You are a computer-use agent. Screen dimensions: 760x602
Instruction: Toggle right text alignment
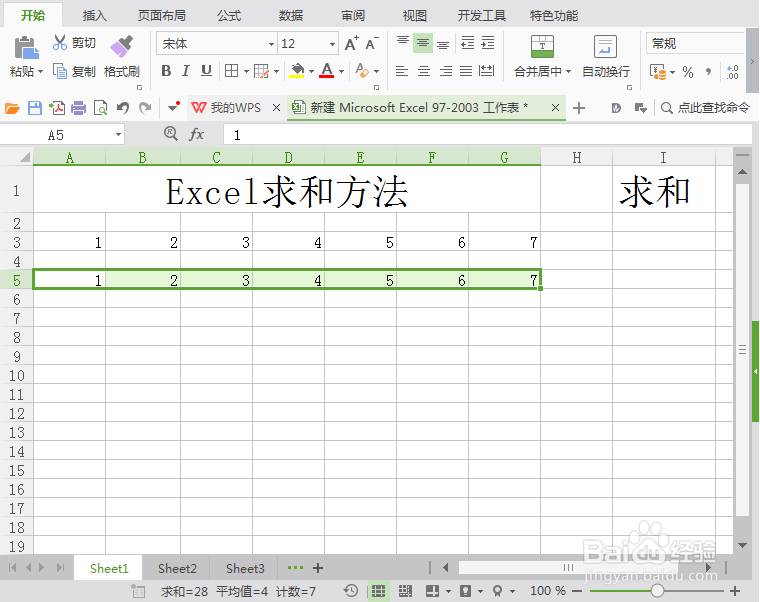click(x=445, y=71)
